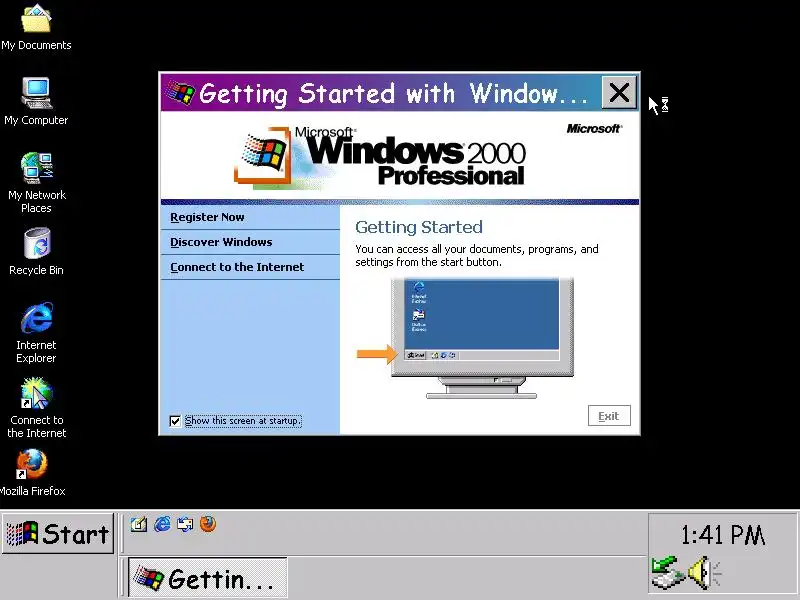Close the Getting Started window

click(x=619, y=92)
